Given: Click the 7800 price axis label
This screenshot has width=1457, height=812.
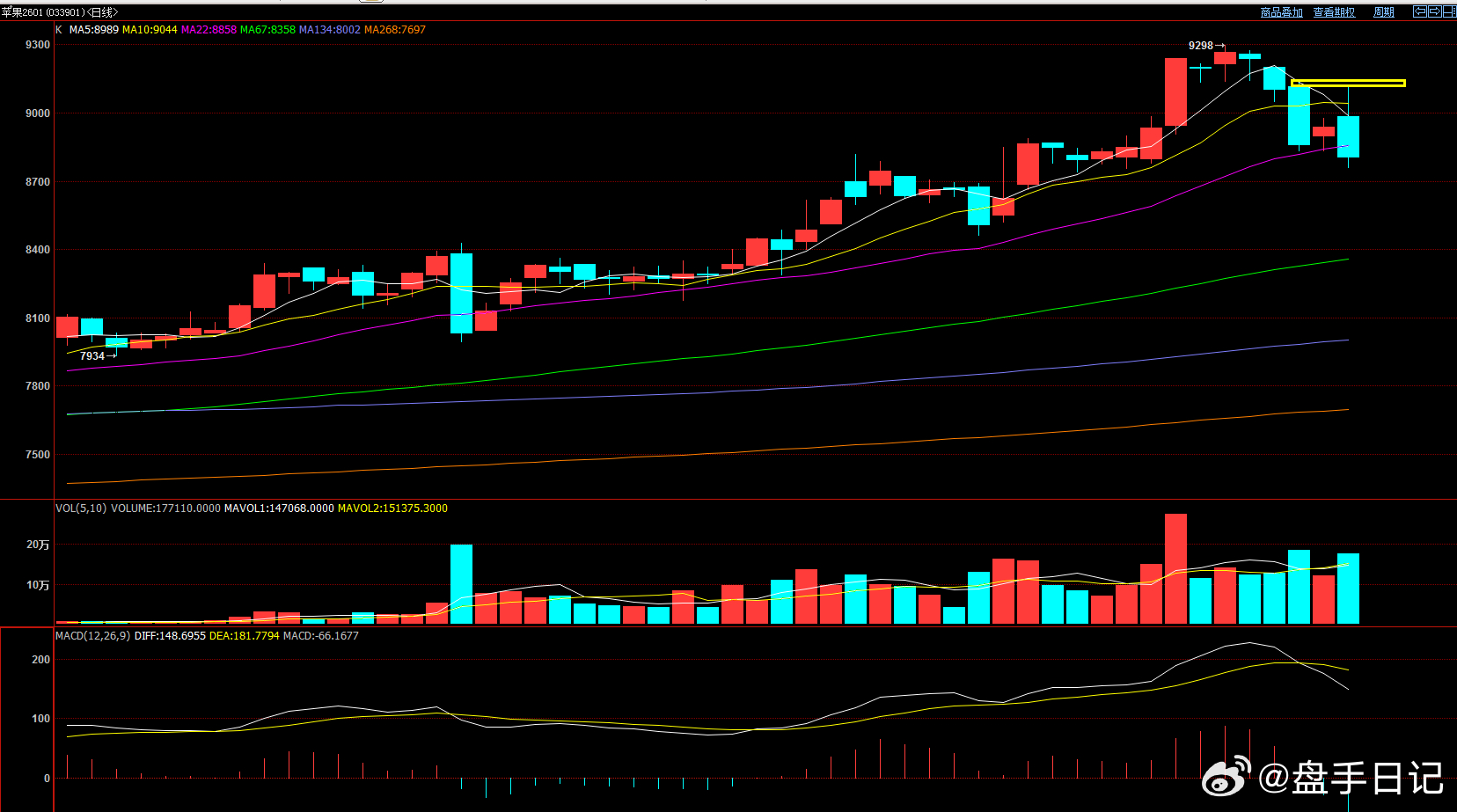Looking at the screenshot, I should tap(38, 386).
